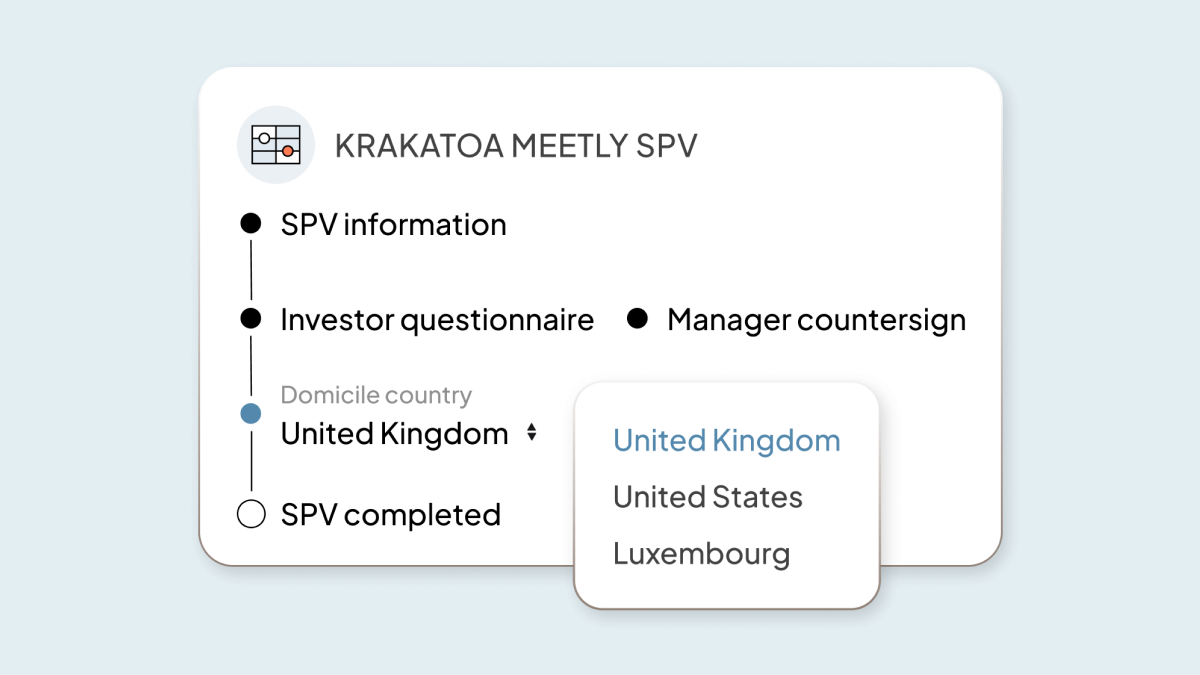Click the up-down sorter arrows beside United Kingdom
The width and height of the screenshot is (1200, 675).
point(530,434)
